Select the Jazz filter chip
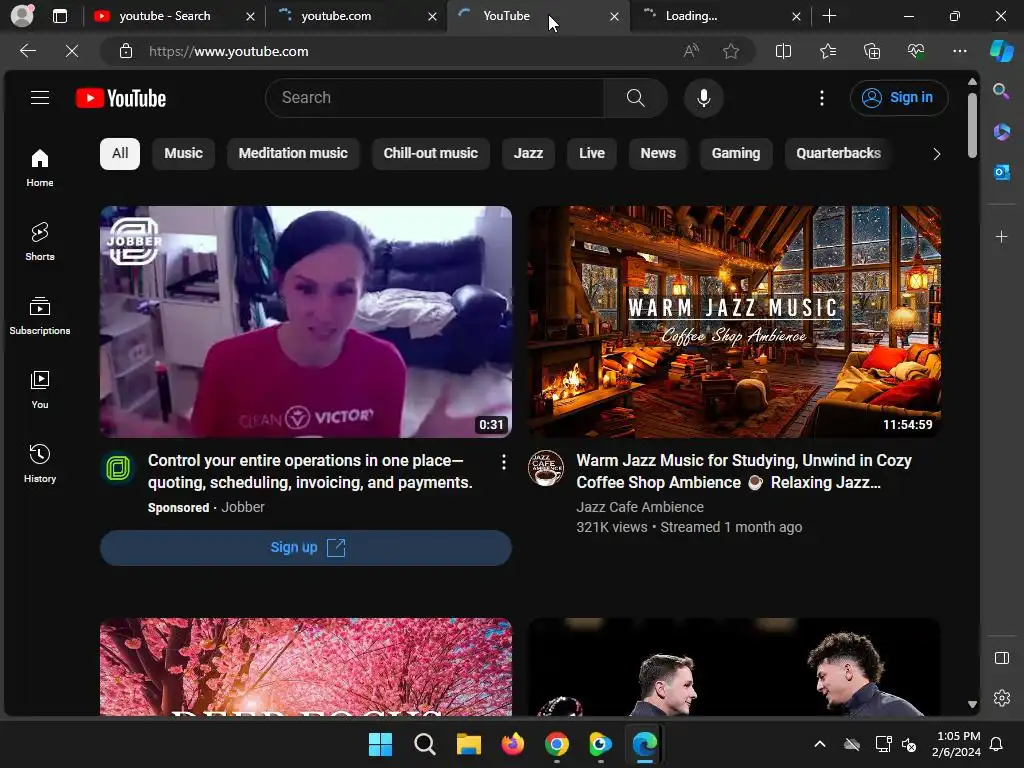Viewport: 1024px width, 768px height. coord(528,153)
